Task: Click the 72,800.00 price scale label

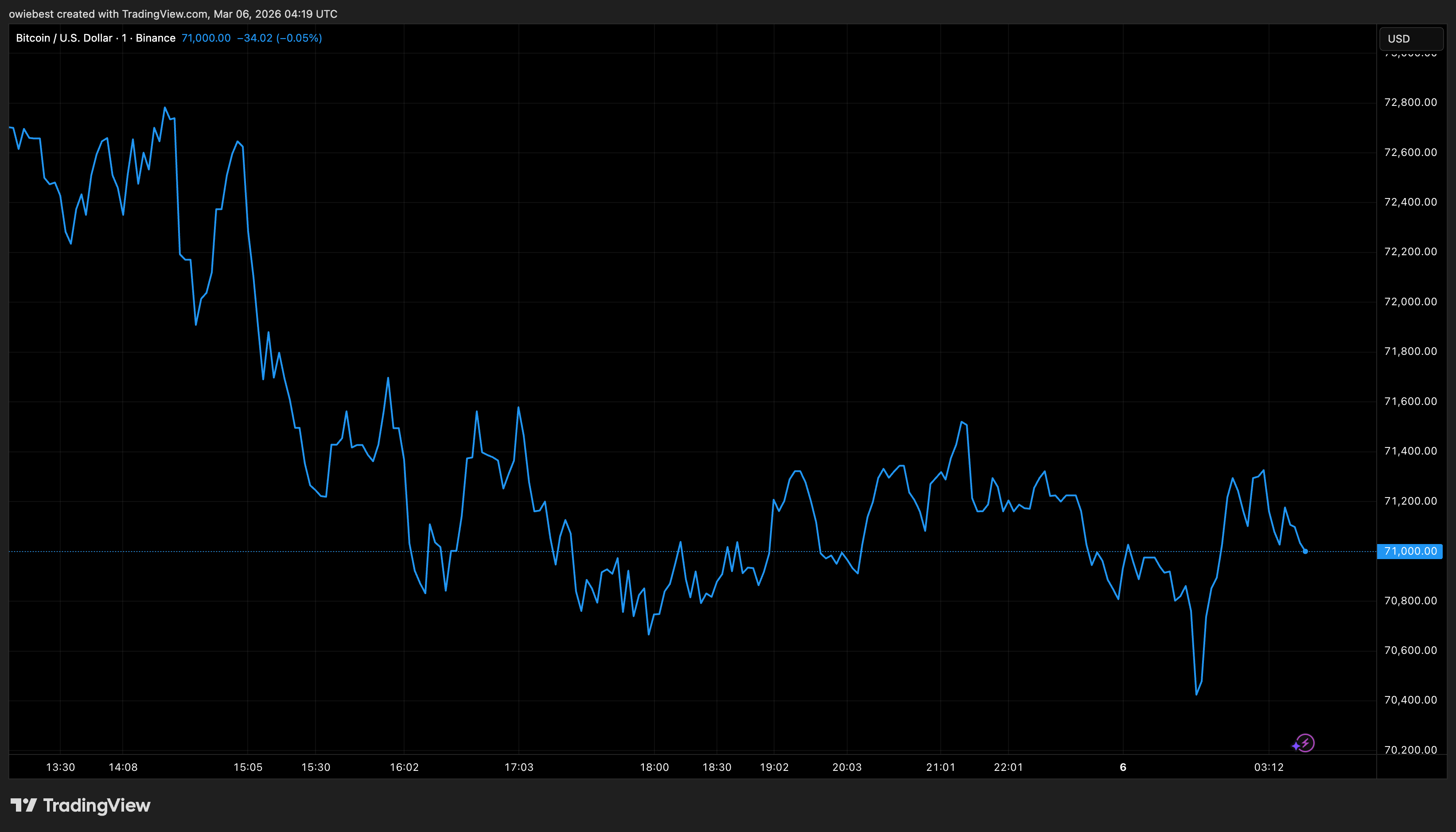Action: [x=1410, y=103]
